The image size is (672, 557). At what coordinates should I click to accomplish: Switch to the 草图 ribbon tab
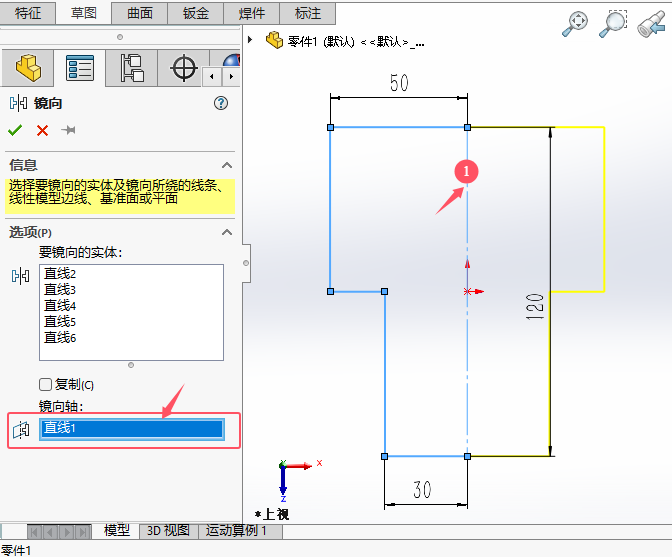pyautogui.click(x=84, y=13)
